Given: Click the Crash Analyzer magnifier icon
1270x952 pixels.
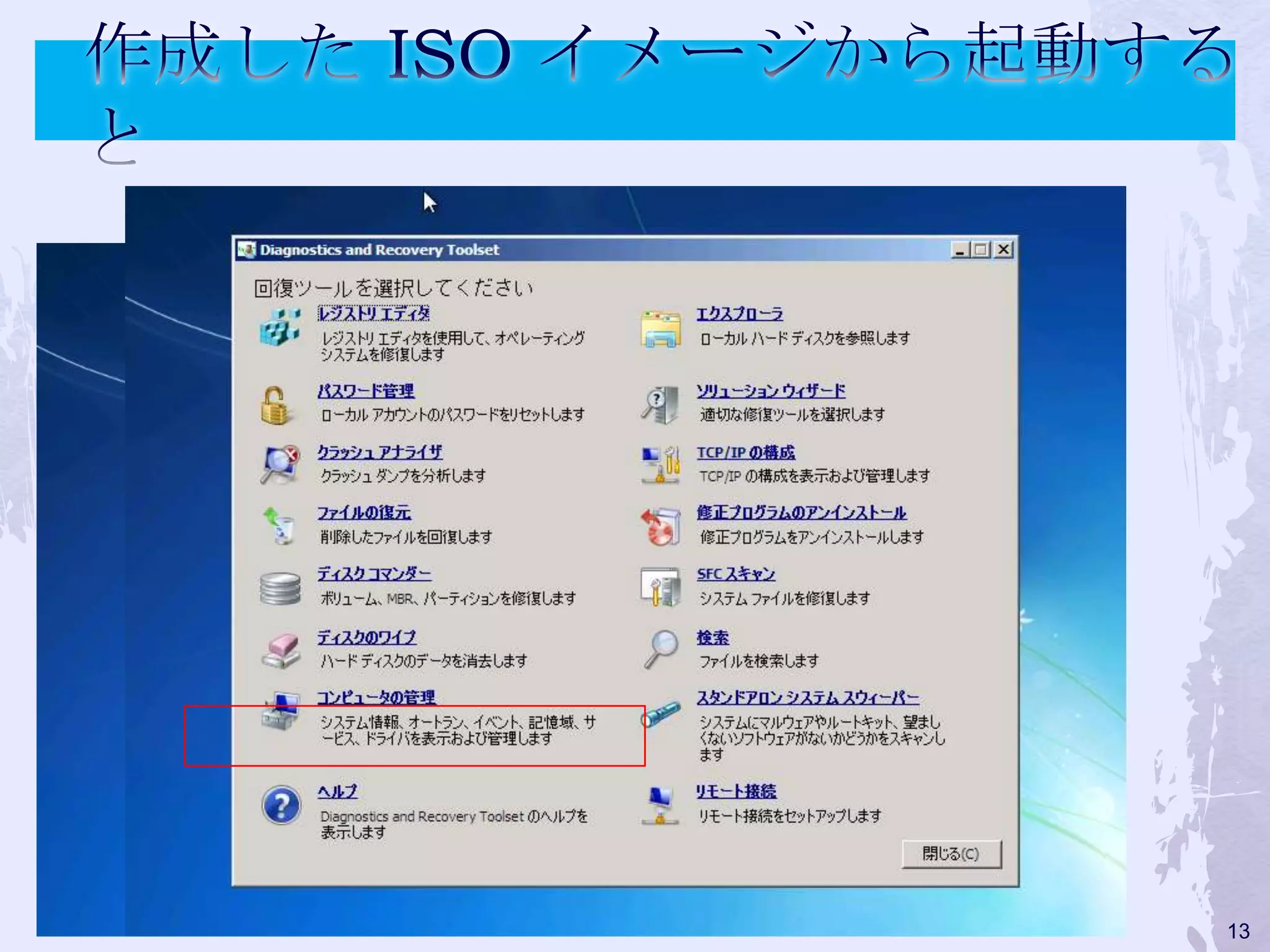Looking at the screenshot, I should 280,464.
